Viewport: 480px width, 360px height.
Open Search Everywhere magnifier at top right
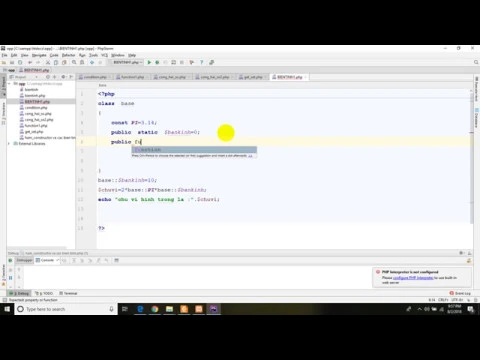click(x=476, y=62)
